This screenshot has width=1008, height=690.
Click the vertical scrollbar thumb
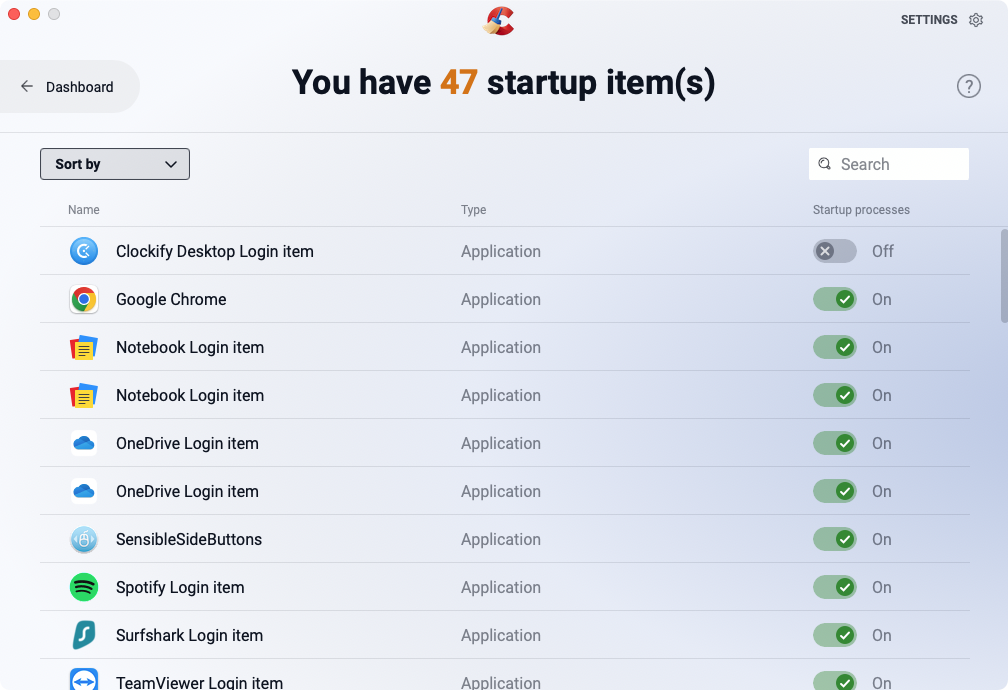point(1004,275)
